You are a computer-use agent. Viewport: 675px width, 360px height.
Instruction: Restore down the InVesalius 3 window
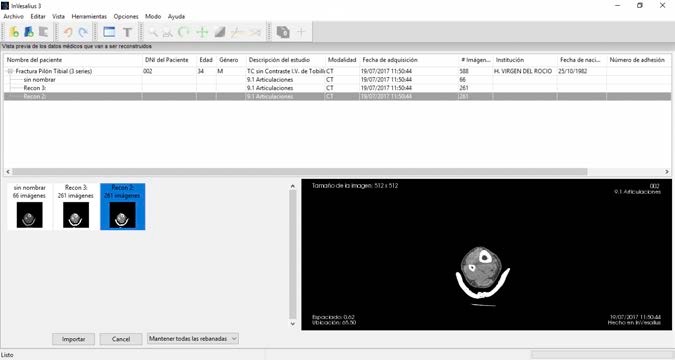click(x=640, y=6)
